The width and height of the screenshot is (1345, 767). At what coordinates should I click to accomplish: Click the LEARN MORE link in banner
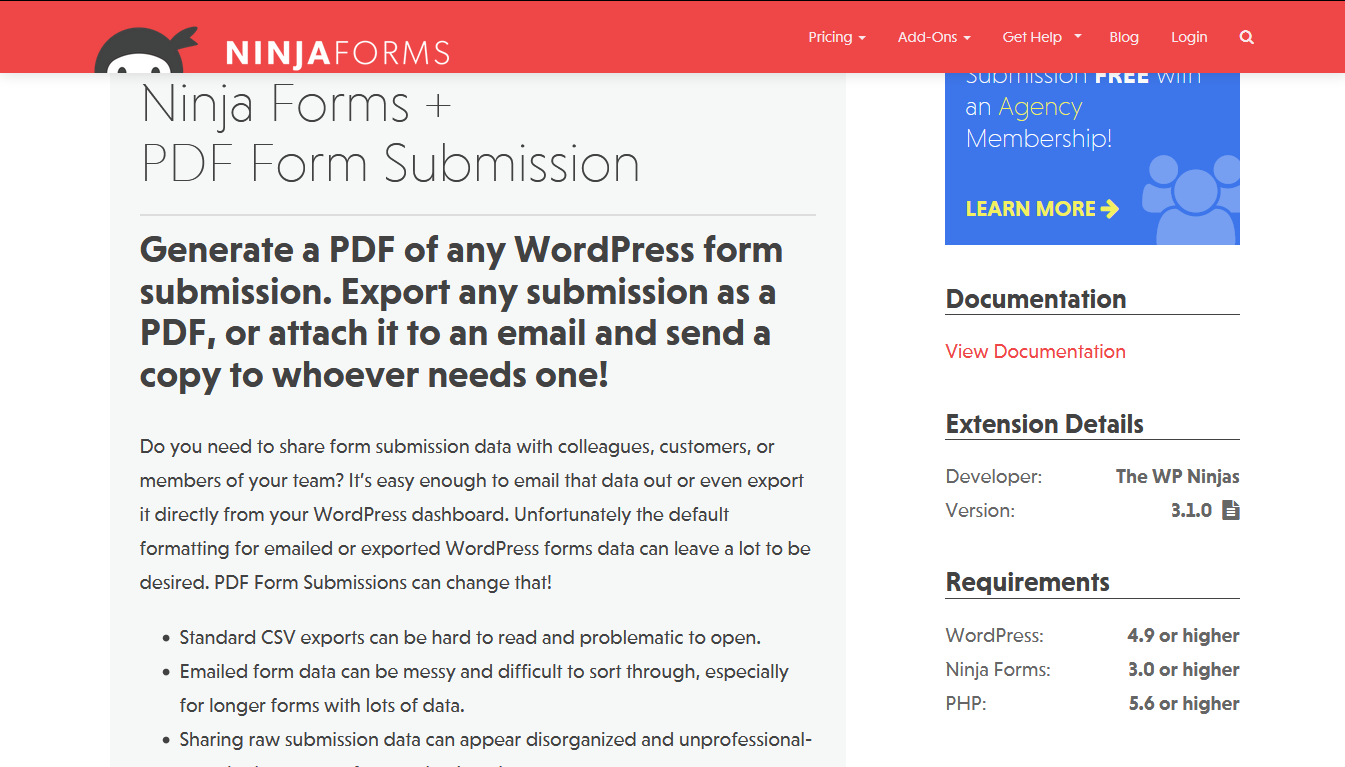click(1042, 209)
